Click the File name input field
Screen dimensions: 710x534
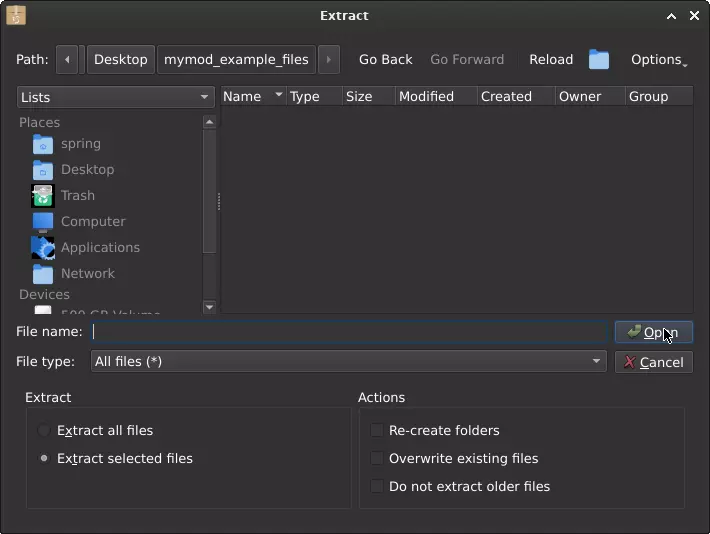pyautogui.click(x=348, y=332)
